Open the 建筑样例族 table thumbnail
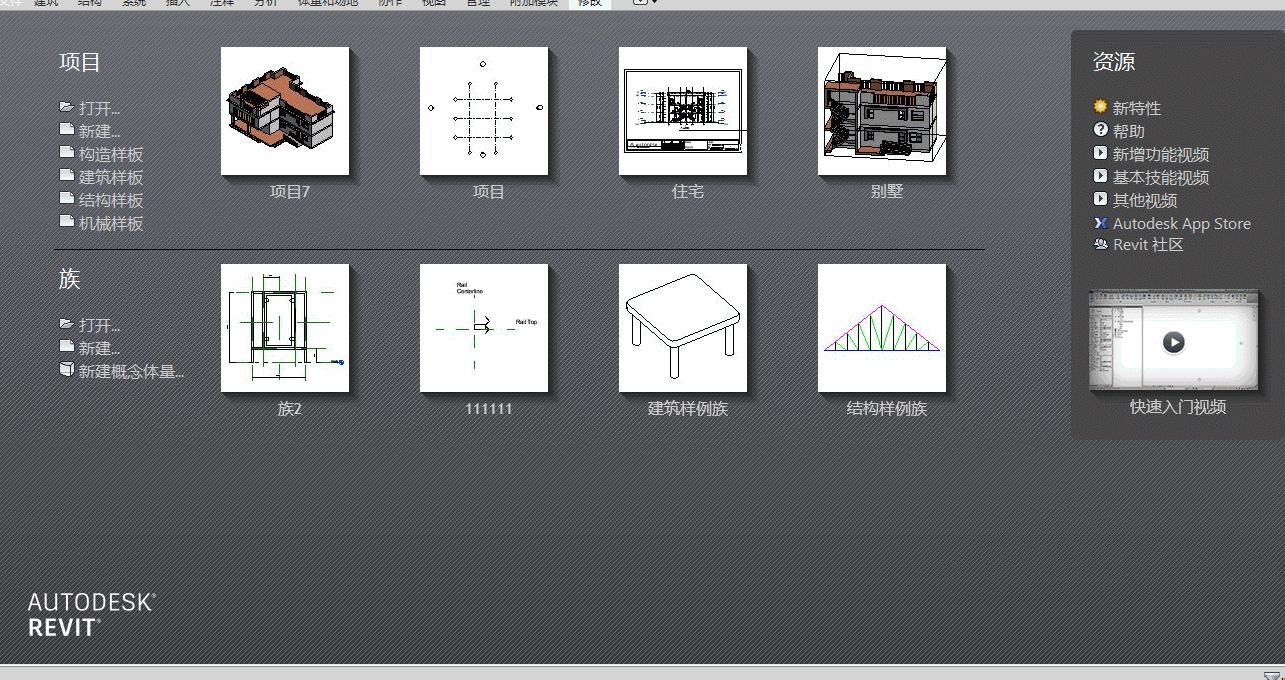This screenshot has width=1285, height=680. pyautogui.click(x=683, y=328)
